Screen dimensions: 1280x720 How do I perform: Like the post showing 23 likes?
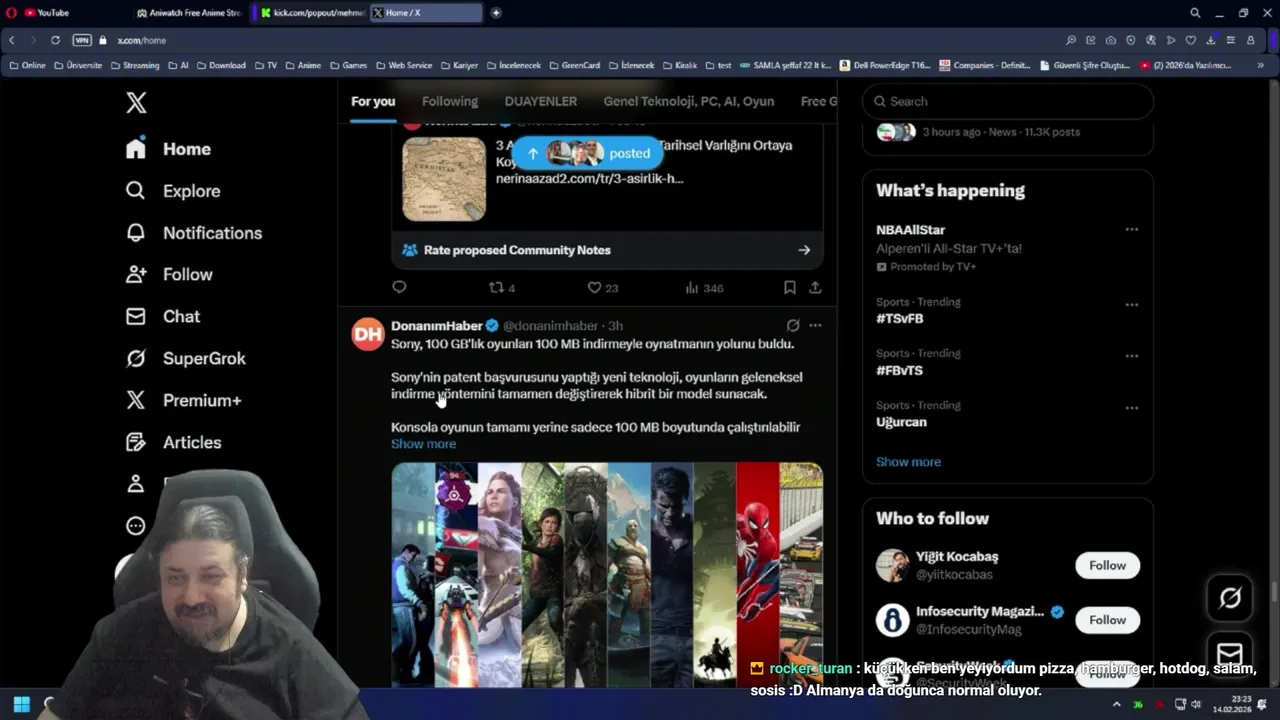tap(602, 287)
